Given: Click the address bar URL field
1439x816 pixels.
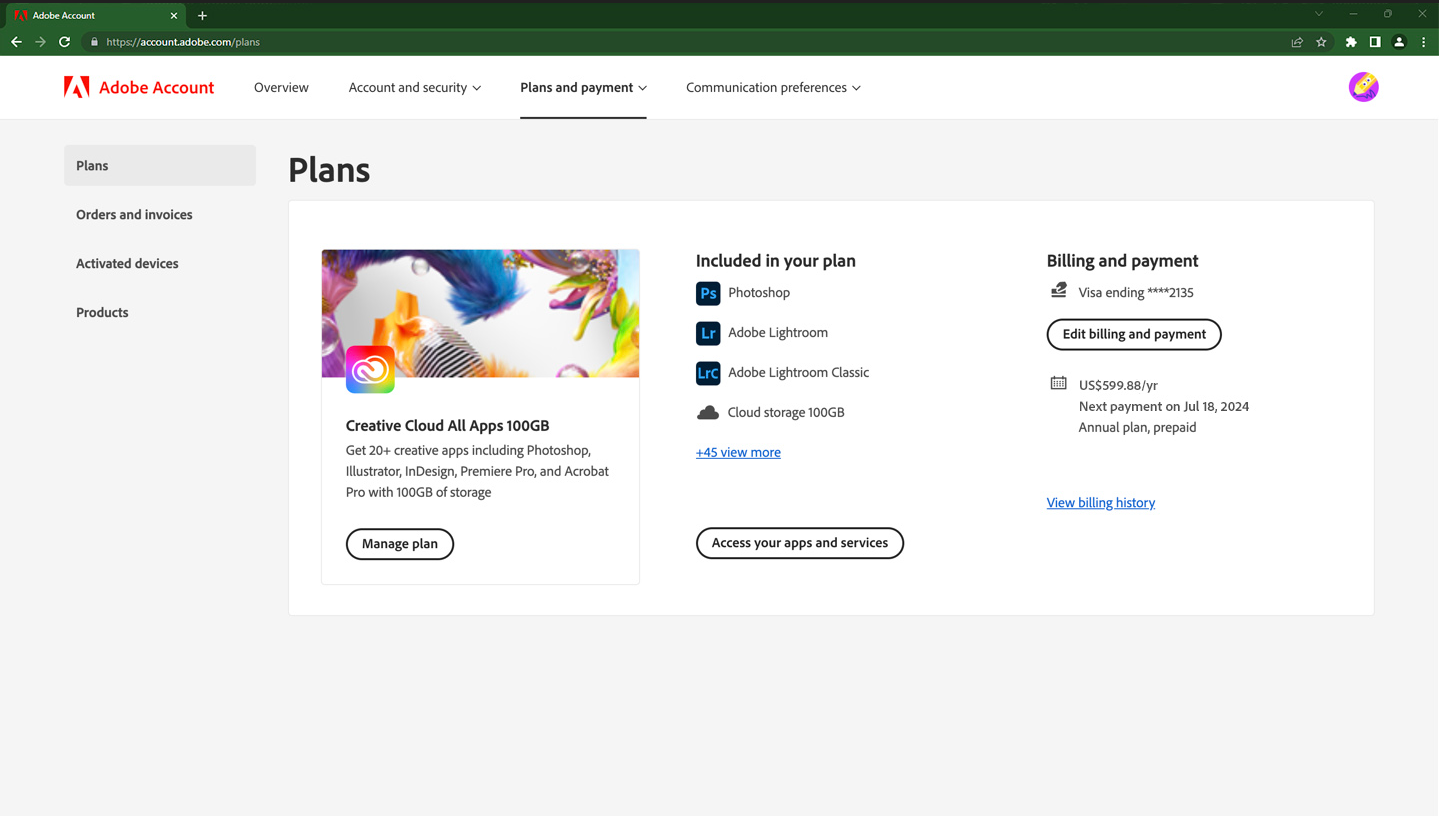Looking at the screenshot, I should 600,42.
